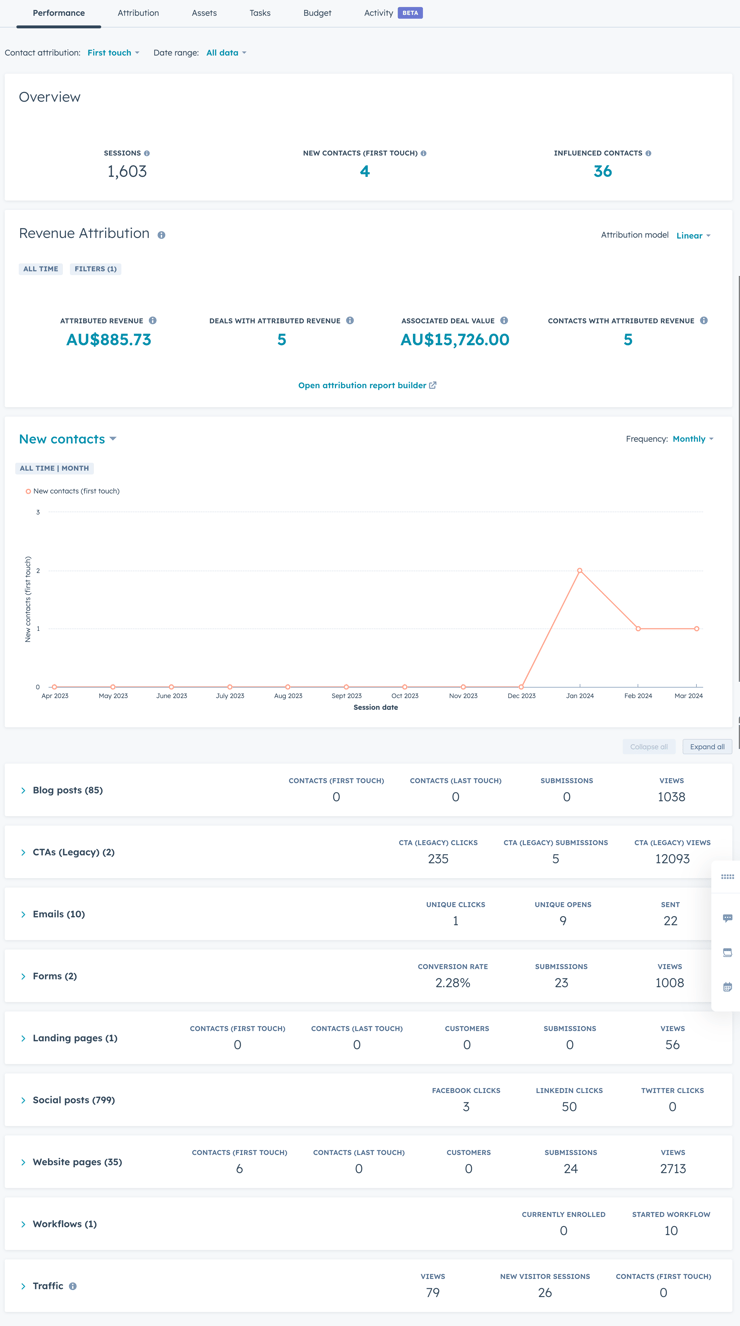Expand the CTAs (Legacy) (2) section
Image resolution: width=740 pixels, height=1326 pixels.
click(x=23, y=853)
